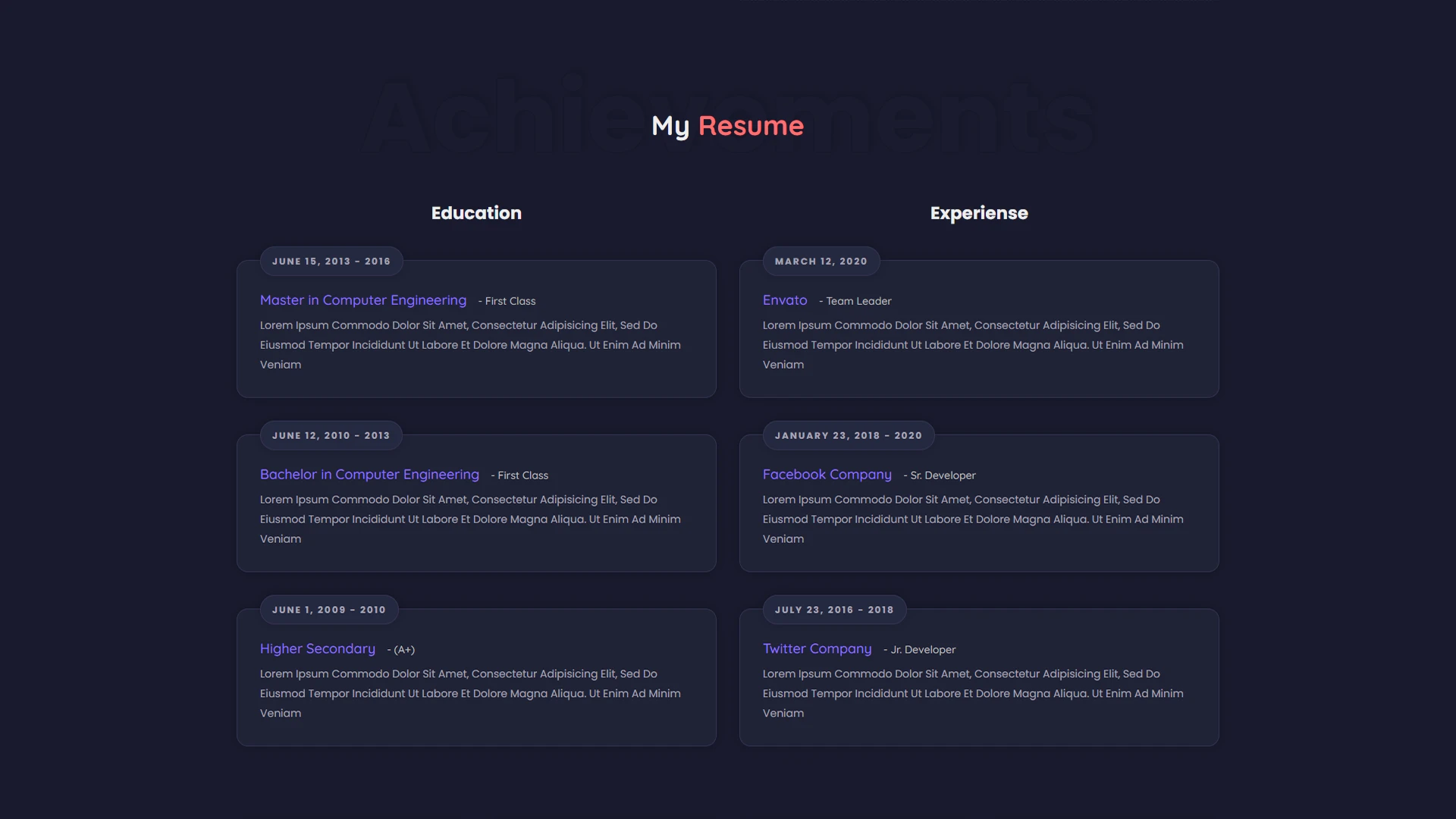
Task: Click description text in Twitter Company card
Action: 973,694
